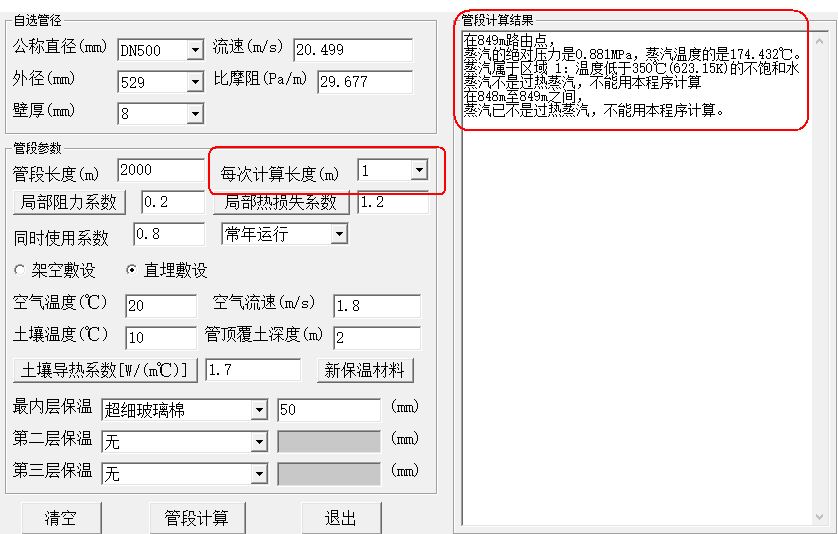Expand the 最内层保温 超细玻璃棉 dropdown

coord(259,410)
